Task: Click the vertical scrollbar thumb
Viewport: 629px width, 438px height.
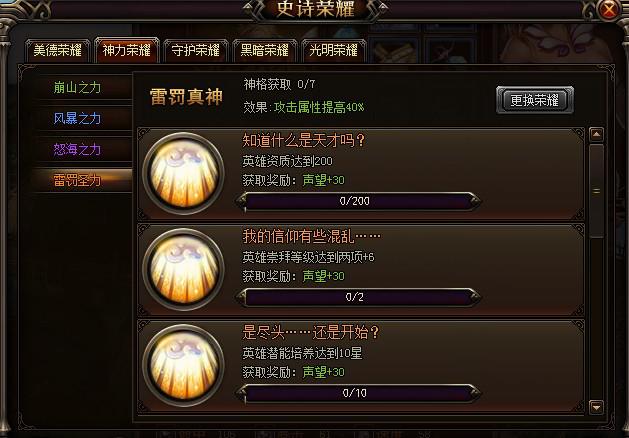Action: click(596, 191)
